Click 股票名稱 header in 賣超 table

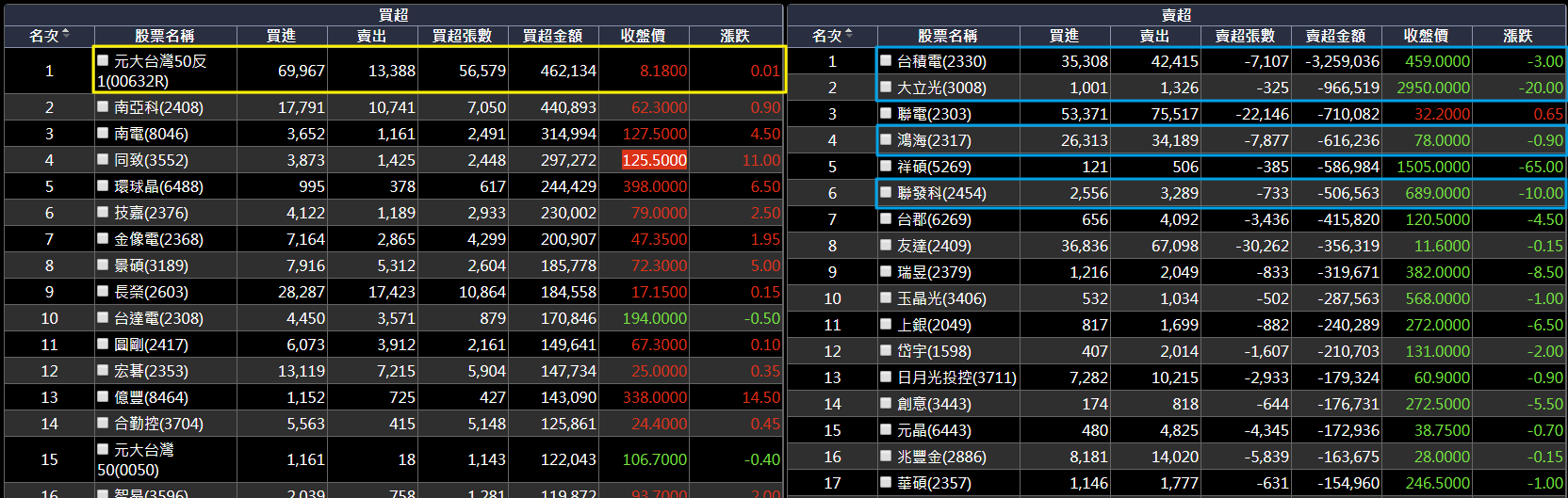click(x=947, y=36)
